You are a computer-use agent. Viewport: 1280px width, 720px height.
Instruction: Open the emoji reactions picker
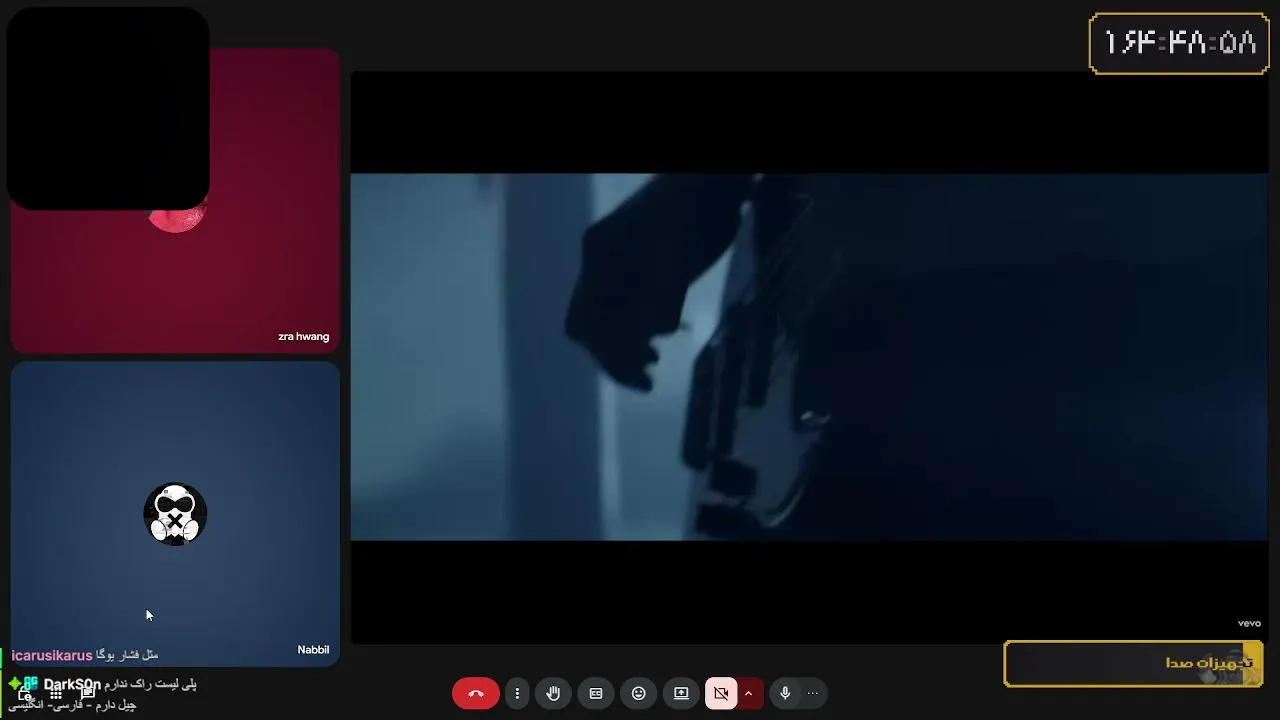[639, 693]
